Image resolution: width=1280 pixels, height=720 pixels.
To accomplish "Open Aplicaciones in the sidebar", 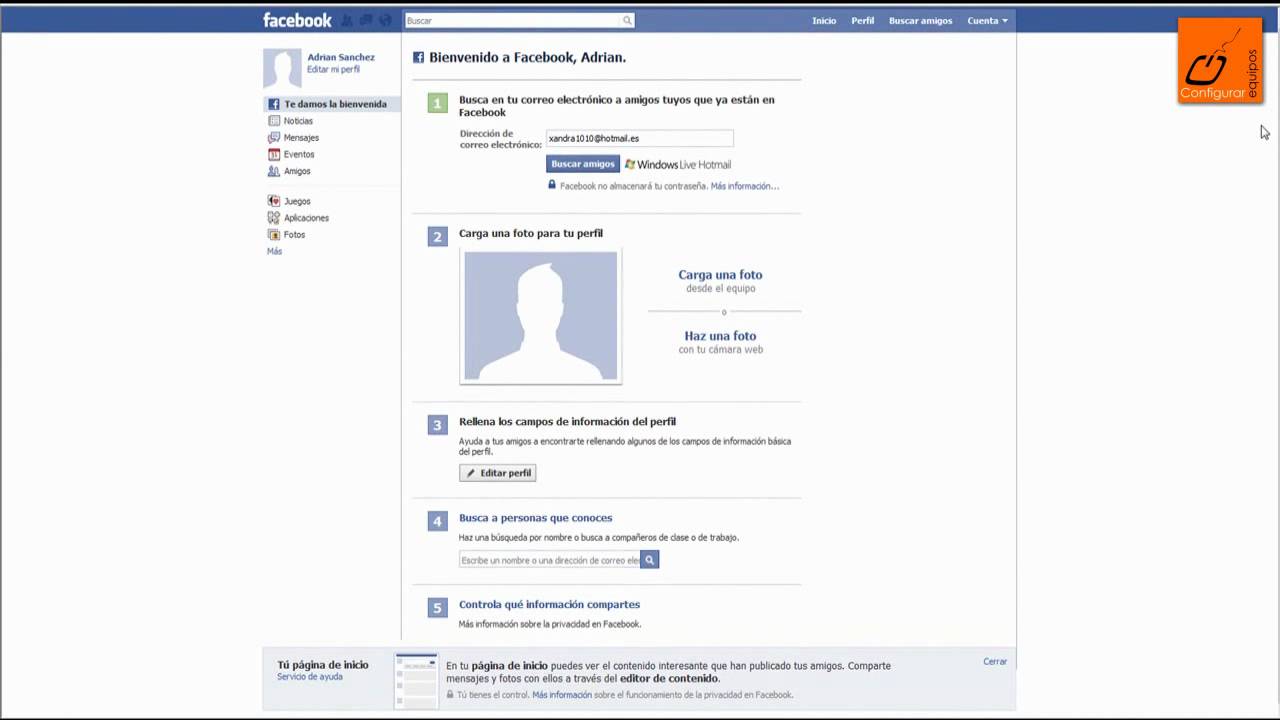I will point(306,218).
